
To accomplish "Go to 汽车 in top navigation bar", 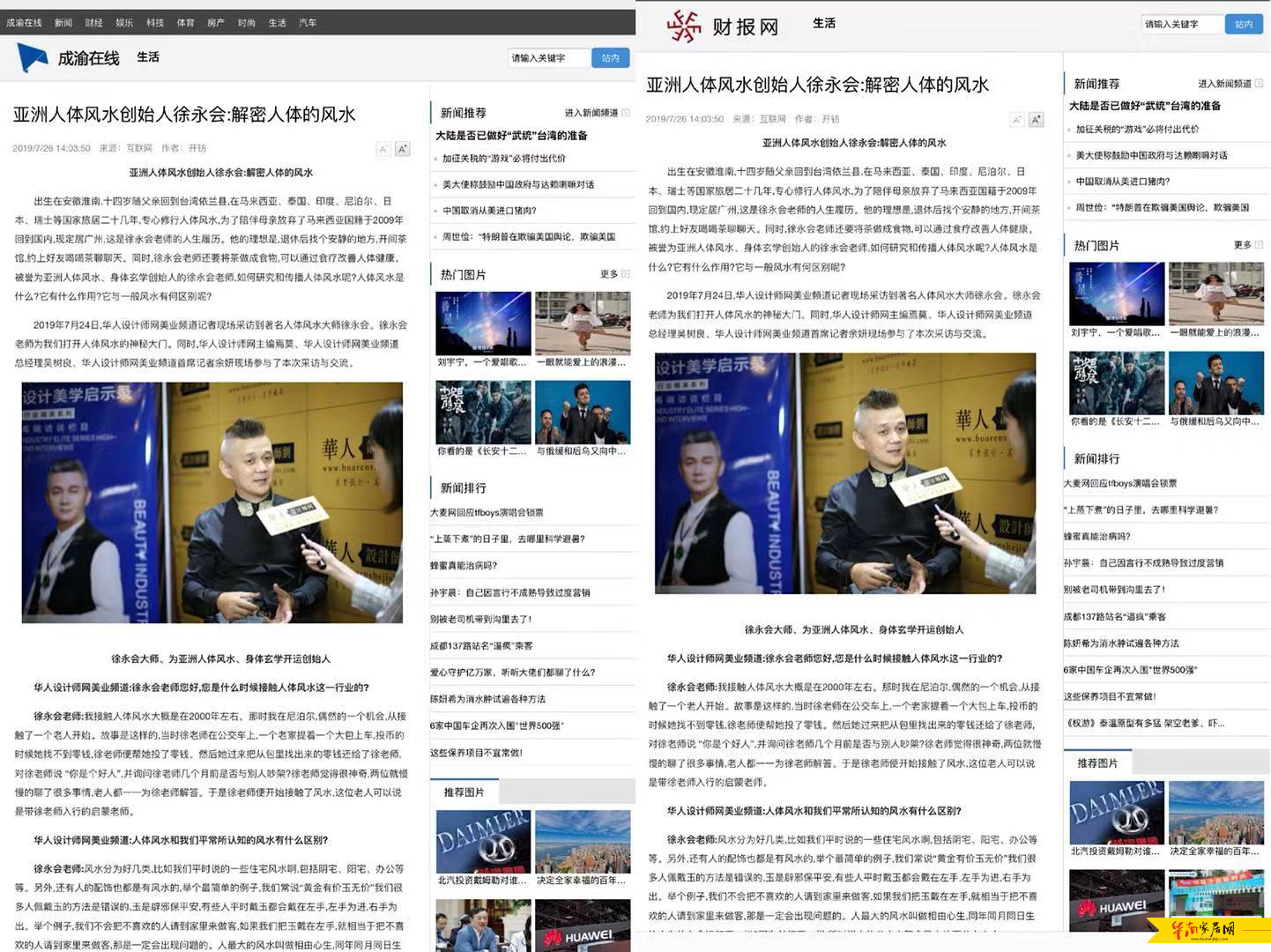I will point(308,23).
